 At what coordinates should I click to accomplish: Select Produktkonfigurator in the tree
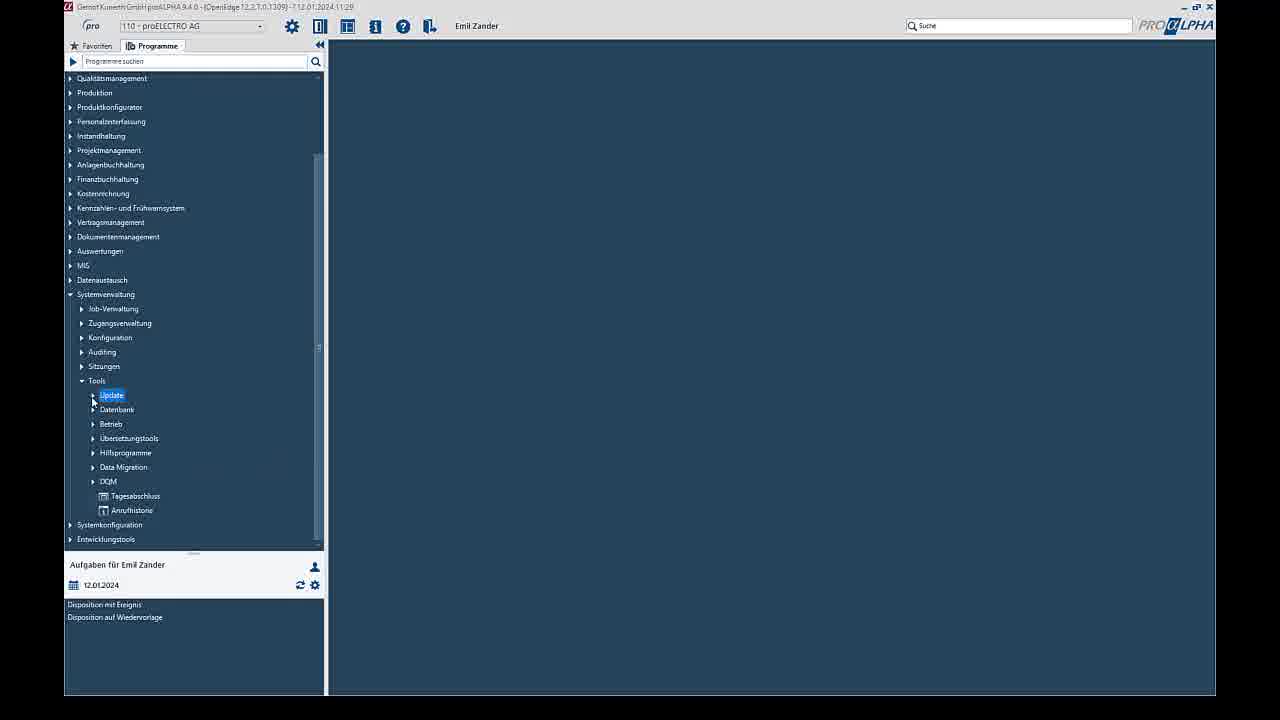(x=110, y=108)
